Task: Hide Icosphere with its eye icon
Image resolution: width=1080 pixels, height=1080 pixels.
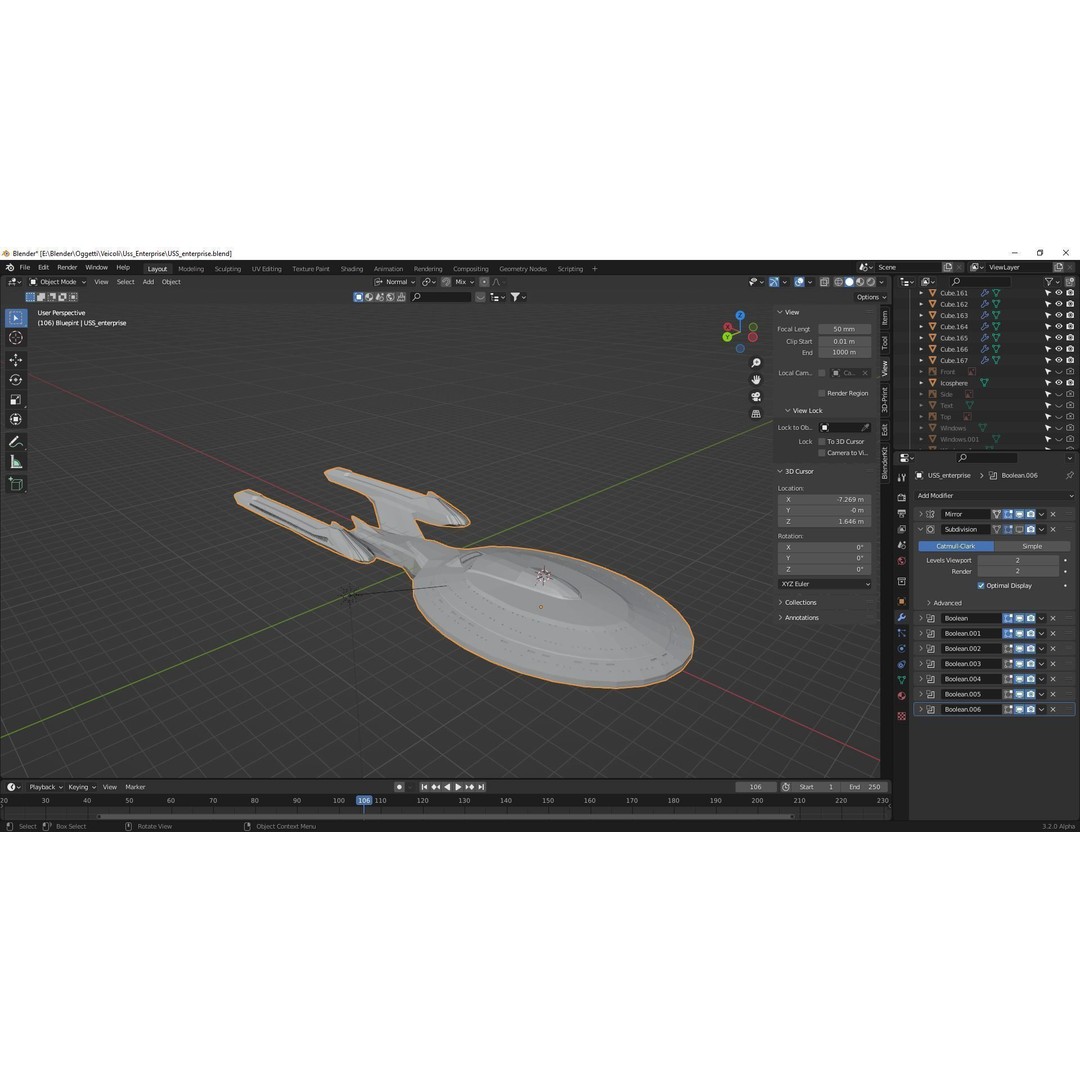Action: pyautogui.click(x=1059, y=383)
